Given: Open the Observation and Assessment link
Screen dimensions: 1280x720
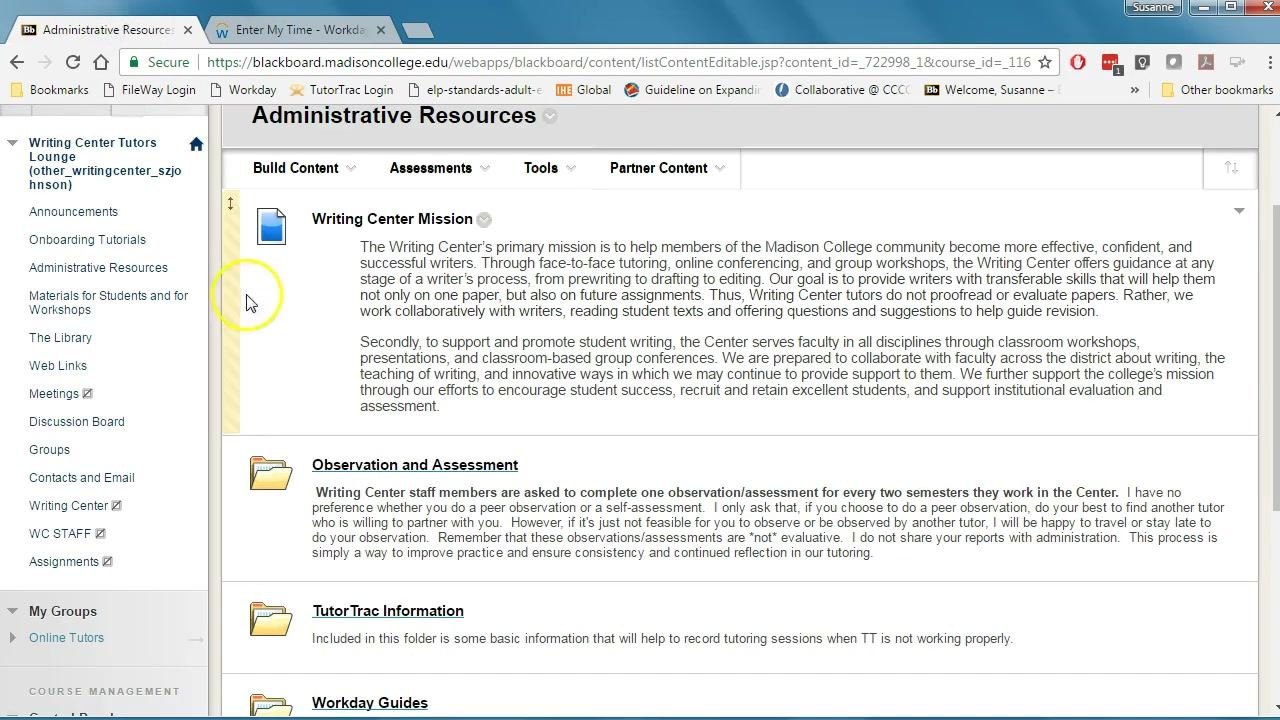Looking at the screenshot, I should pyautogui.click(x=415, y=465).
